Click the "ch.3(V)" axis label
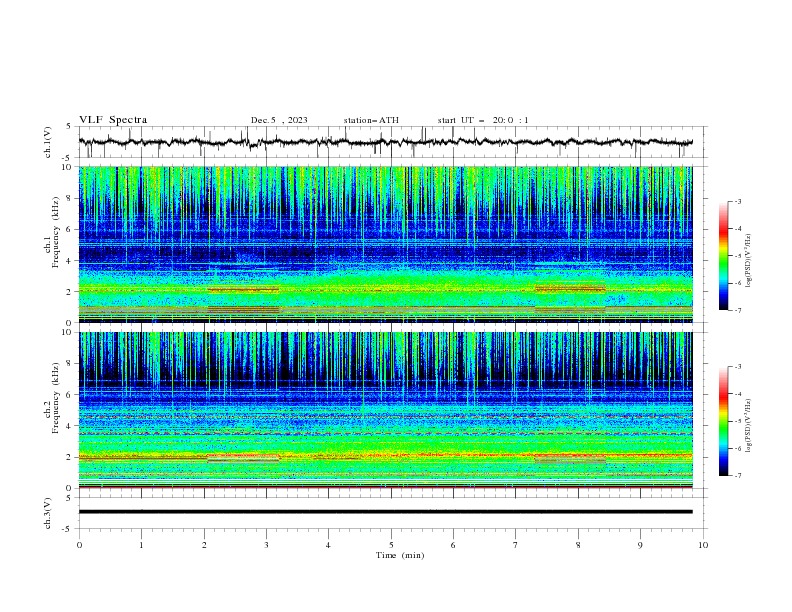Image resolution: width=792 pixels, height=612 pixels. tap(48, 513)
